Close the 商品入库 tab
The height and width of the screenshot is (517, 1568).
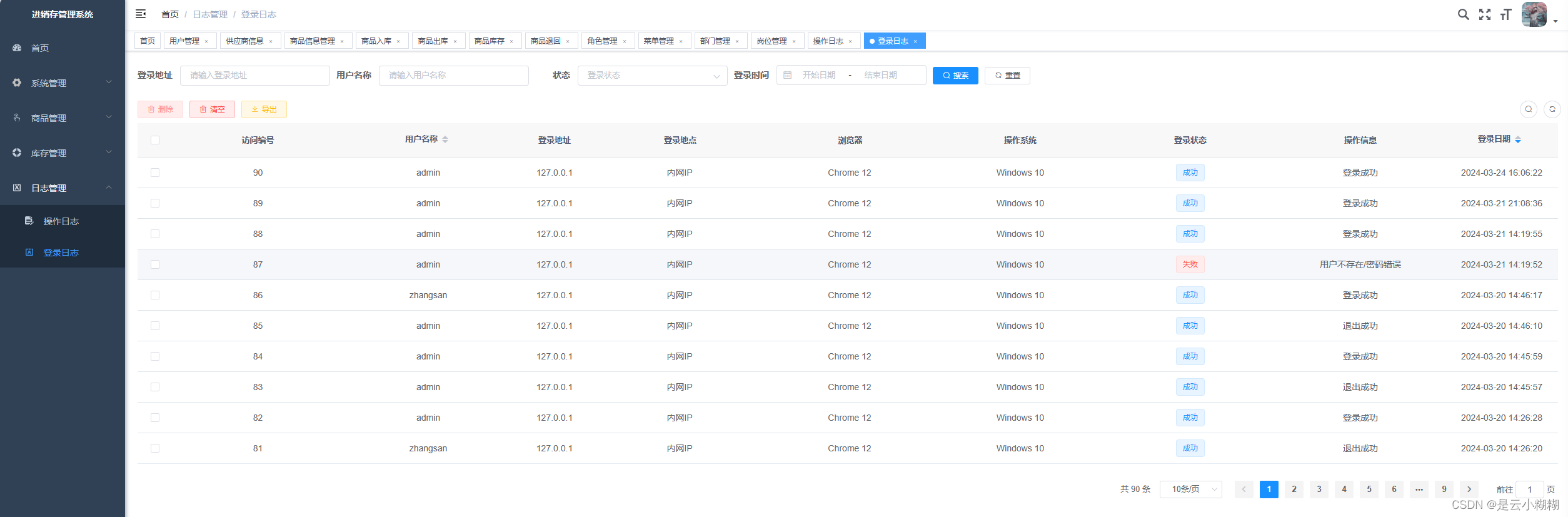(x=398, y=41)
